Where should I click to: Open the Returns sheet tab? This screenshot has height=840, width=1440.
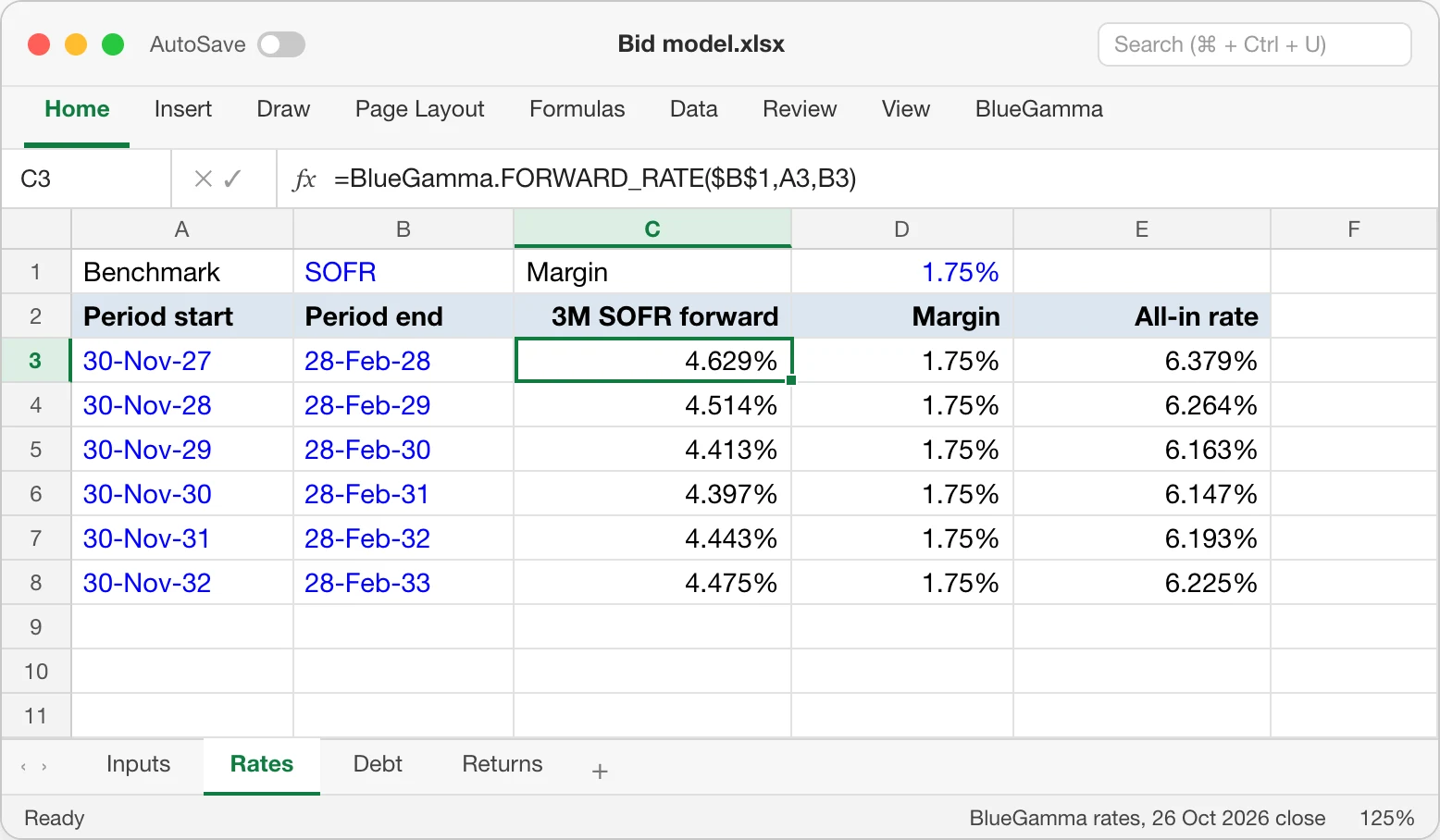pos(503,764)
